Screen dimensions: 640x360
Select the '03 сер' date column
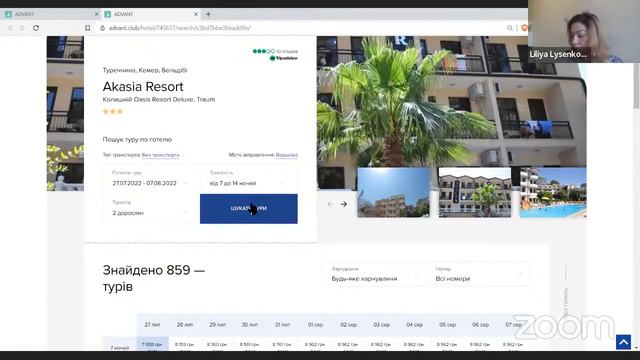tap(381, 325)
